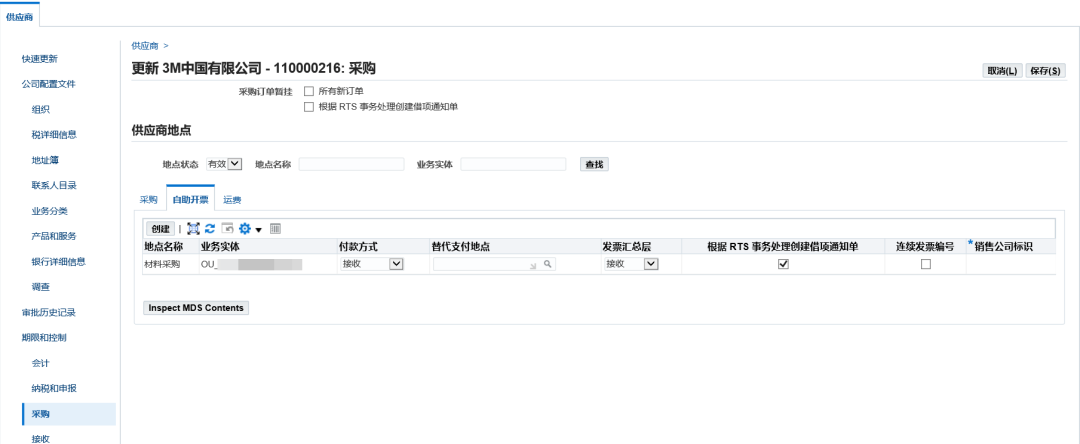This screenshot has height=444, width=1080.
Task: Click the 创建 button
Action: 160,229
